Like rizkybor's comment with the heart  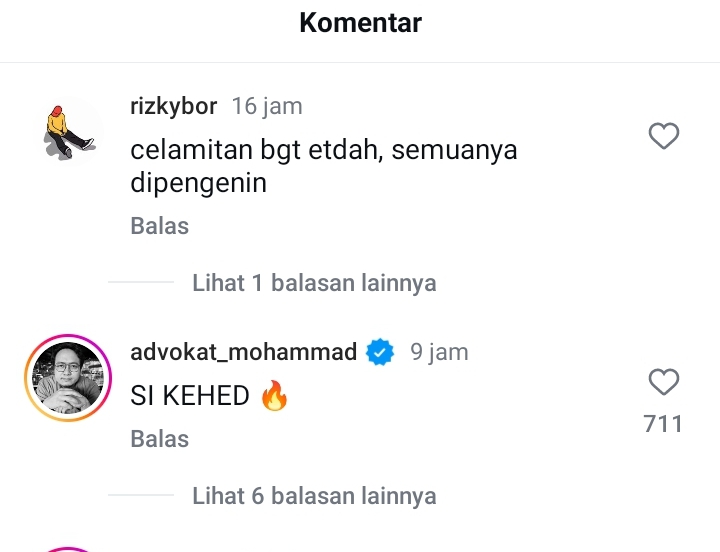tap(664, 136)
